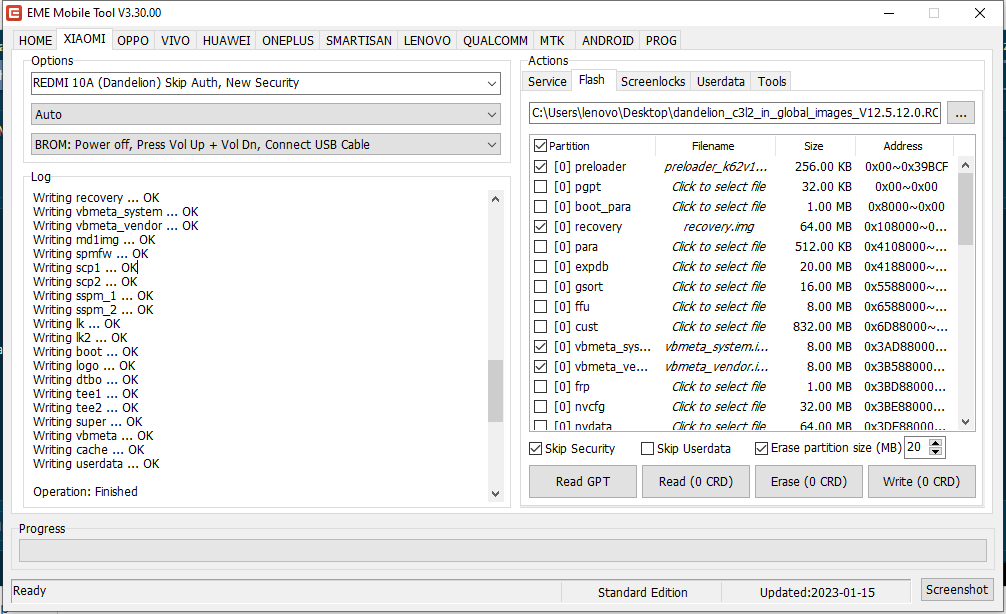
Task: Open the Service actions tab
Action: tap(547, 81)
